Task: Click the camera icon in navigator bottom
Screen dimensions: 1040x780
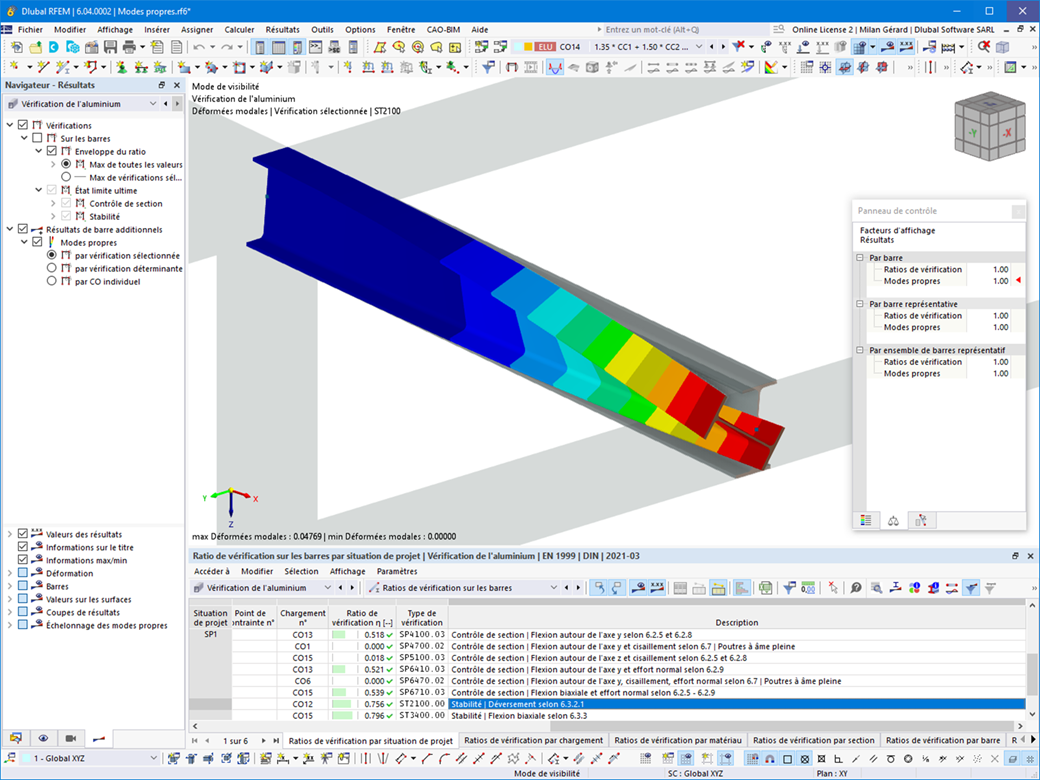Action: [70, 738]
